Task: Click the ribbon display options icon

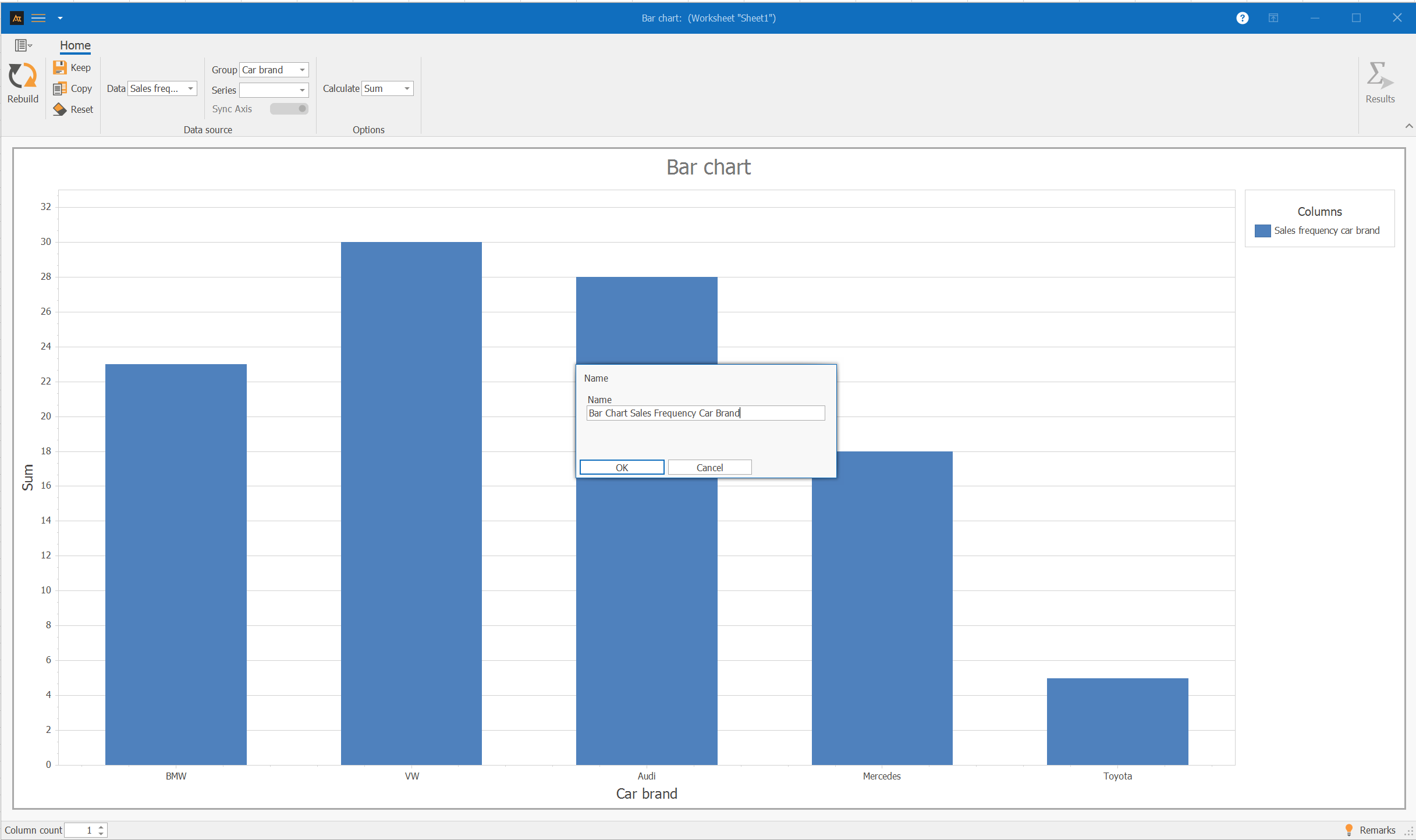Action: click(x=1273, y=18)
